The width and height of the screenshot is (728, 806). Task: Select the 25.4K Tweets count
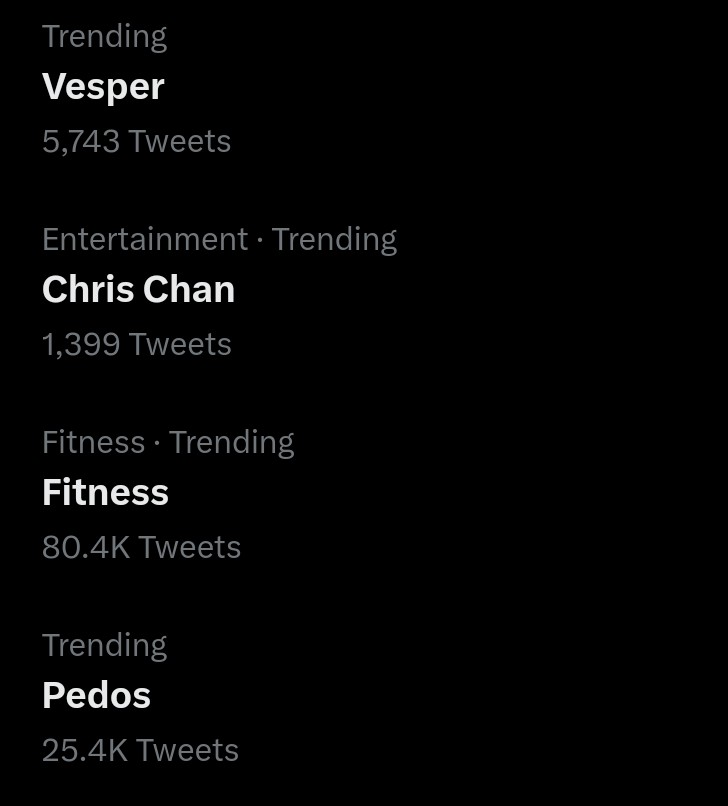140,750
